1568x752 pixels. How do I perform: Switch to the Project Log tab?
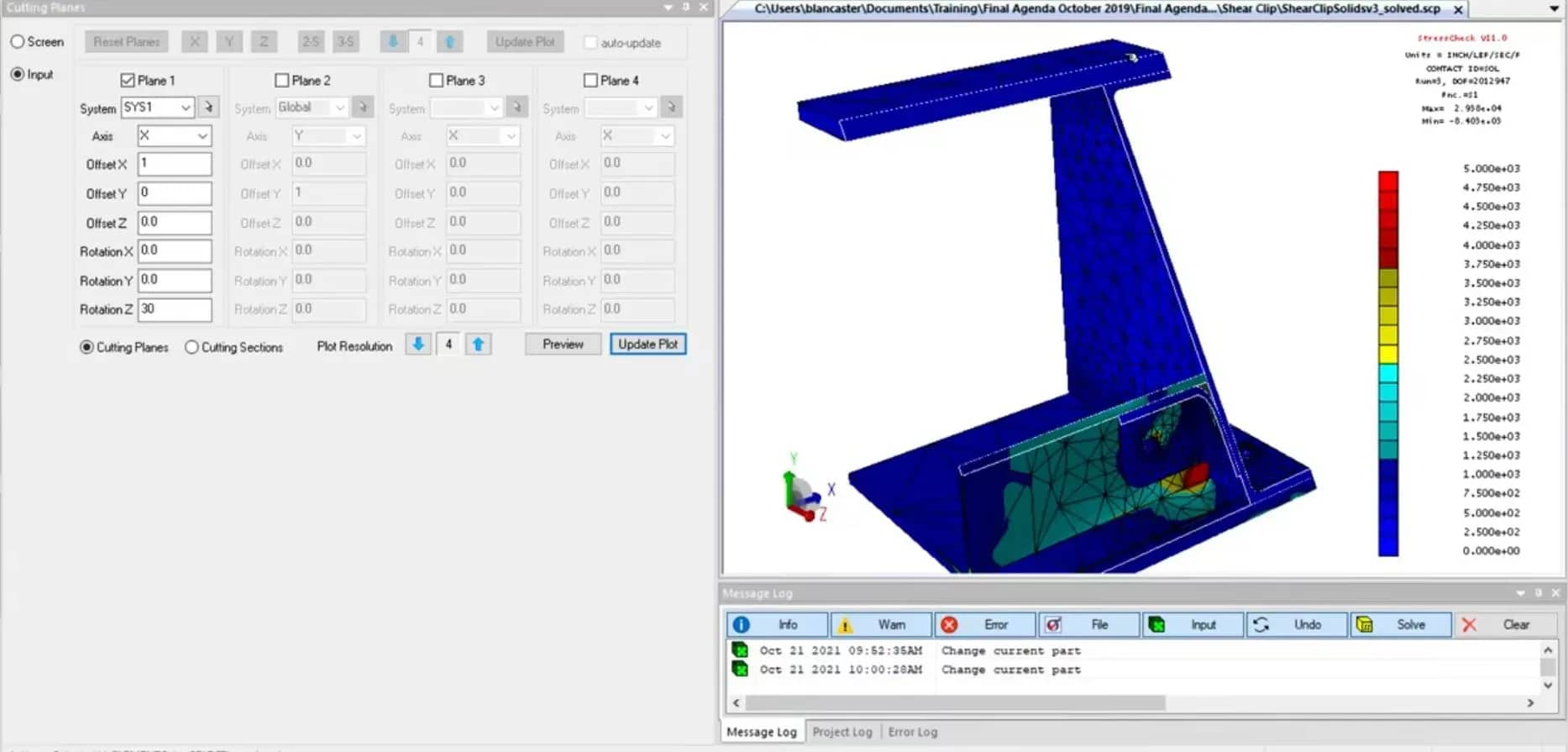tap(842, 732)
